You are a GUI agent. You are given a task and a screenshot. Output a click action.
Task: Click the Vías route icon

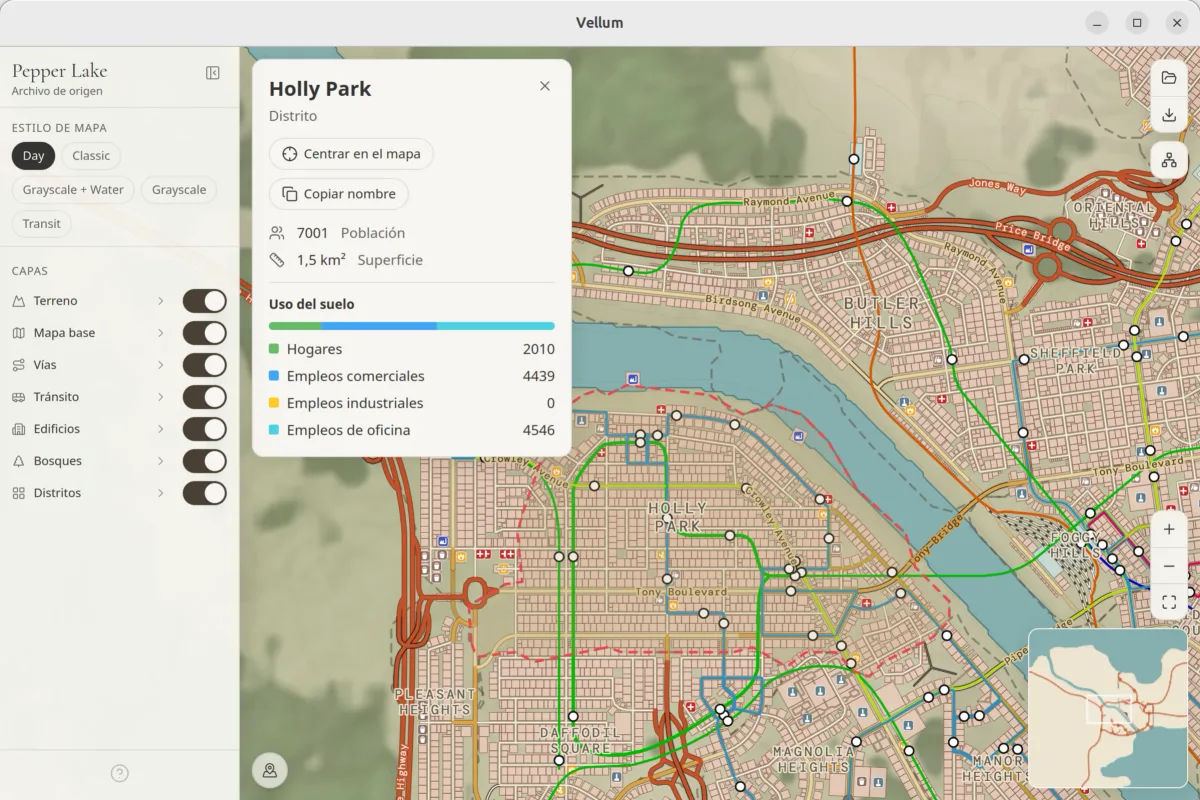click(x=19, y=365)
